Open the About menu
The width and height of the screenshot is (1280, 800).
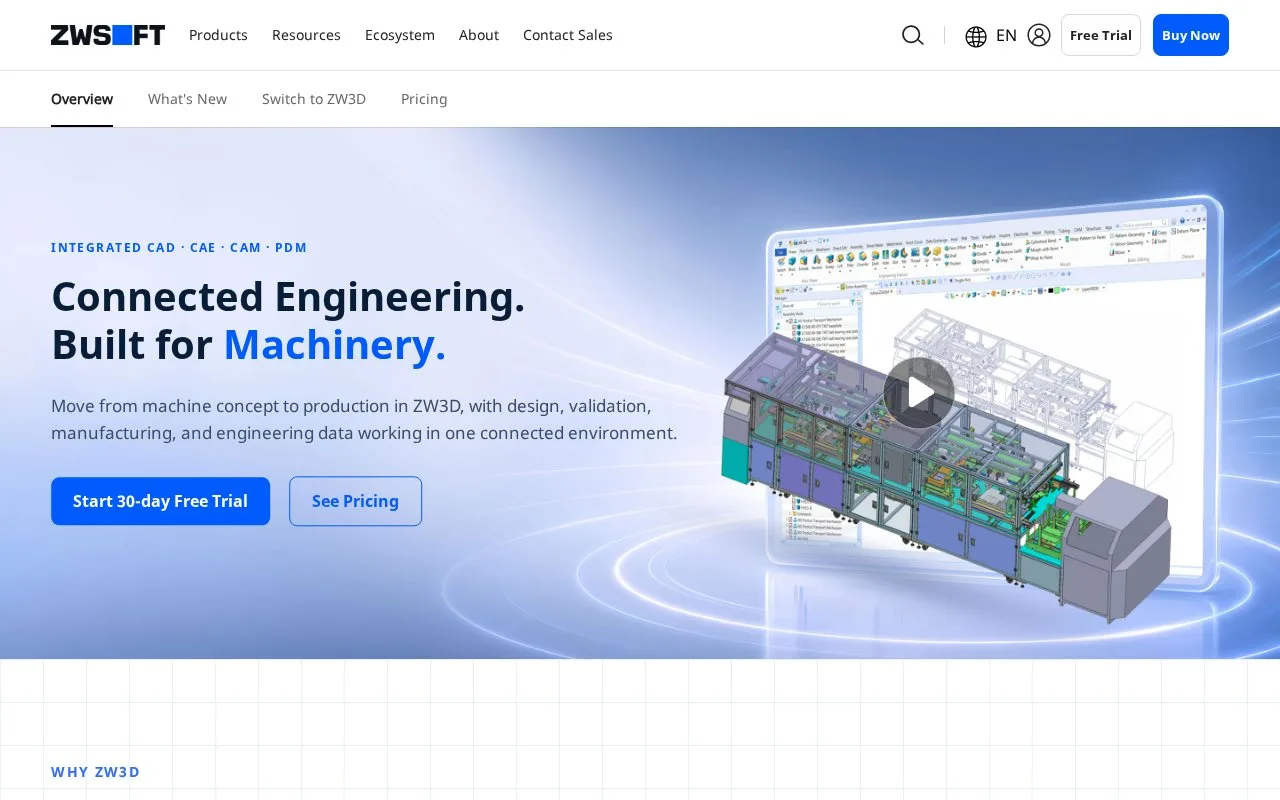479,35
